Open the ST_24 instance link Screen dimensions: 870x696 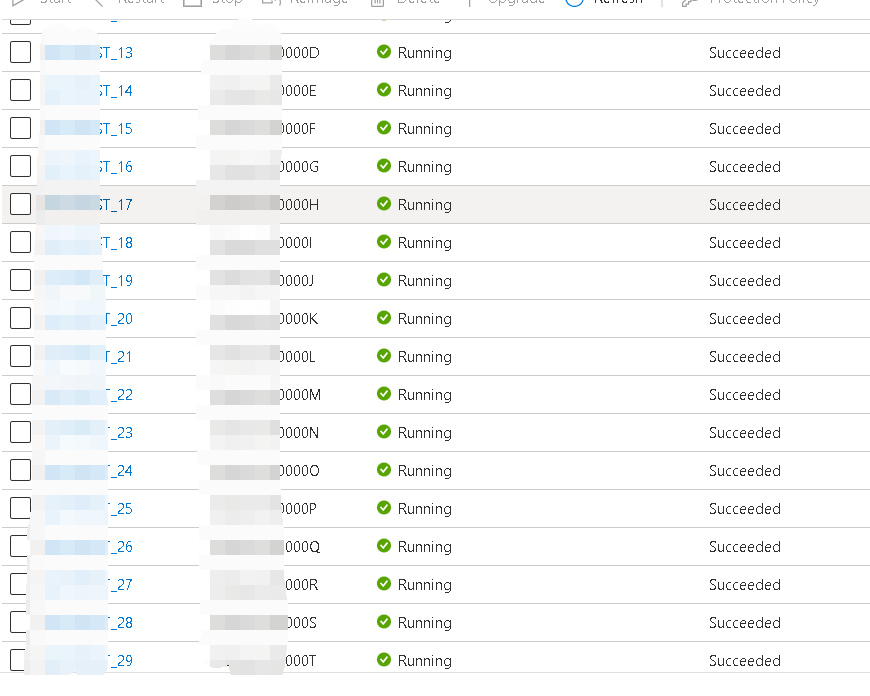point(110,470)
